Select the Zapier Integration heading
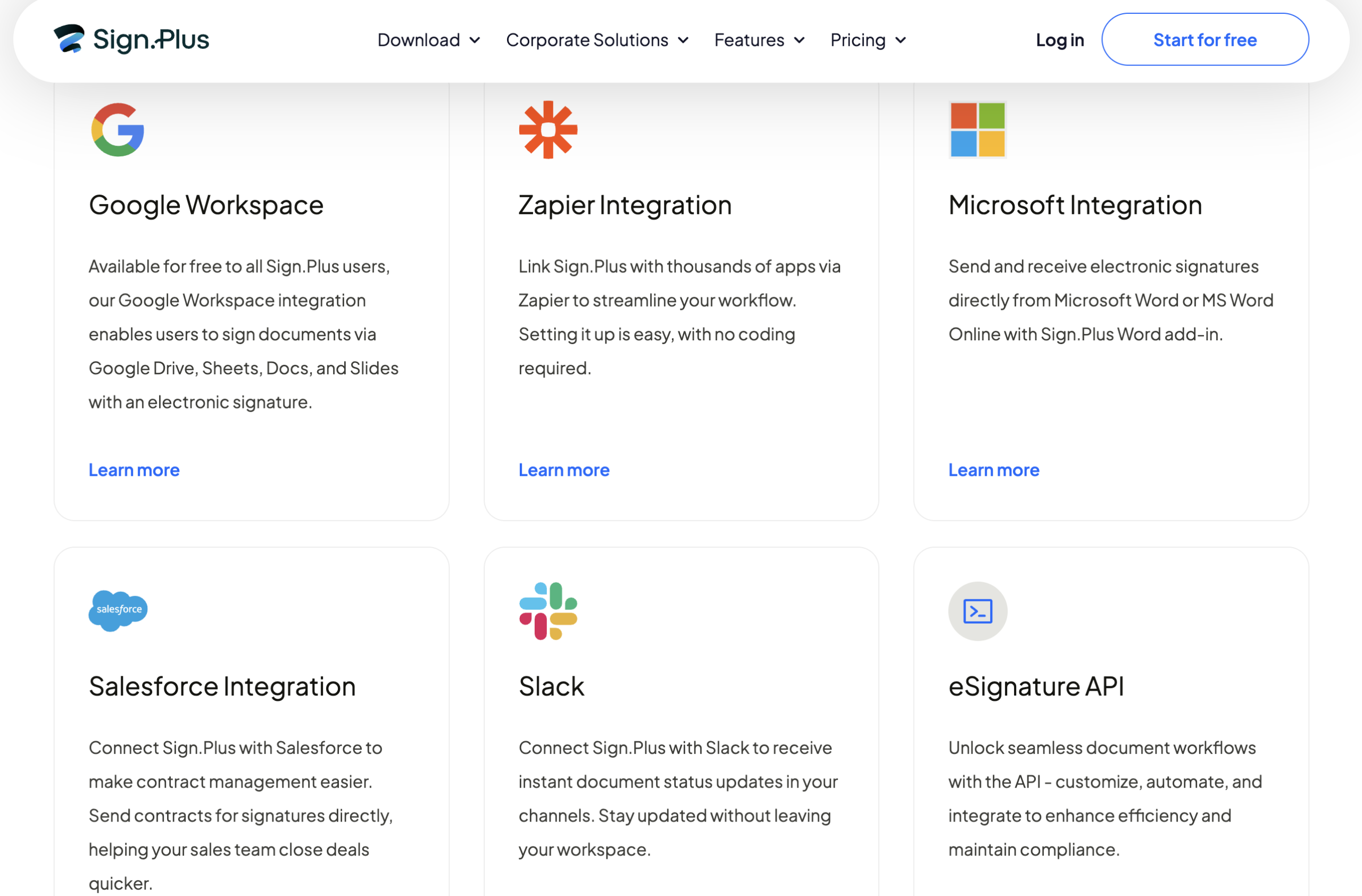This screenshot has width=1362, height=896. tap(625, 205)
